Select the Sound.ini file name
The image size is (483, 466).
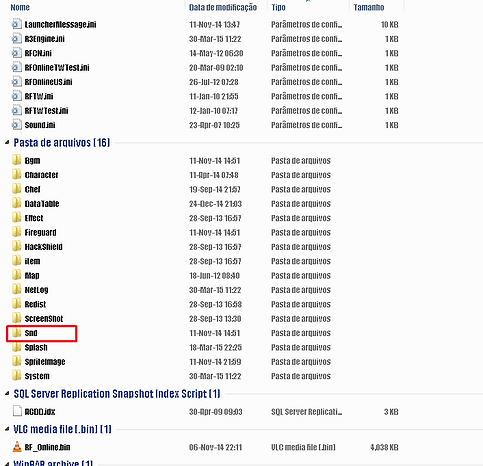click(x=40, y=125)
